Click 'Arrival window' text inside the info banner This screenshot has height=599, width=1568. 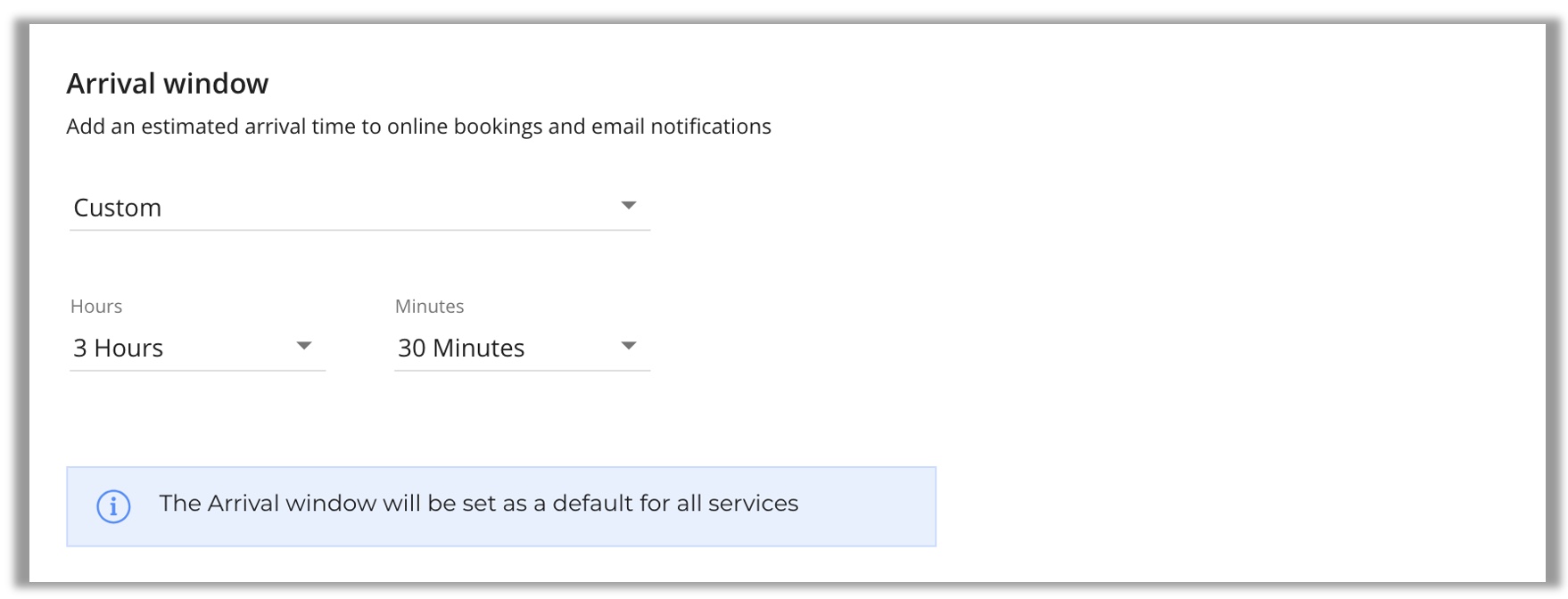click(292, 504)
